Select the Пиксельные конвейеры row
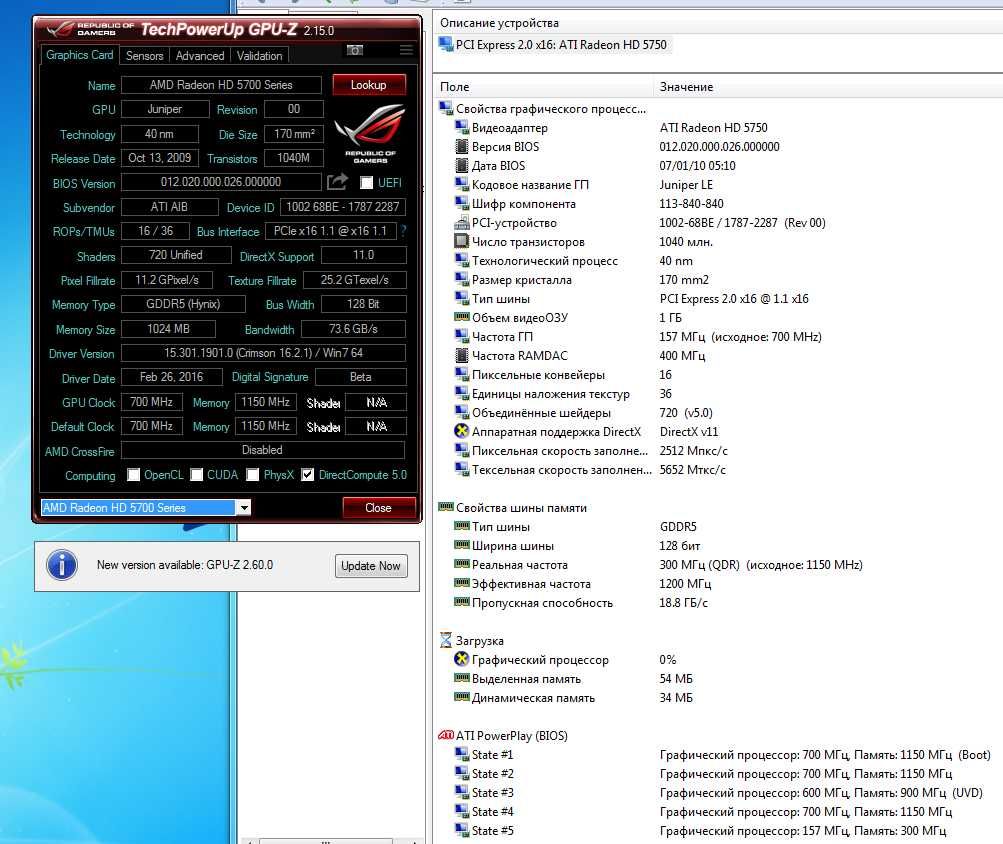1003x844 pixels. coord(563,374)
